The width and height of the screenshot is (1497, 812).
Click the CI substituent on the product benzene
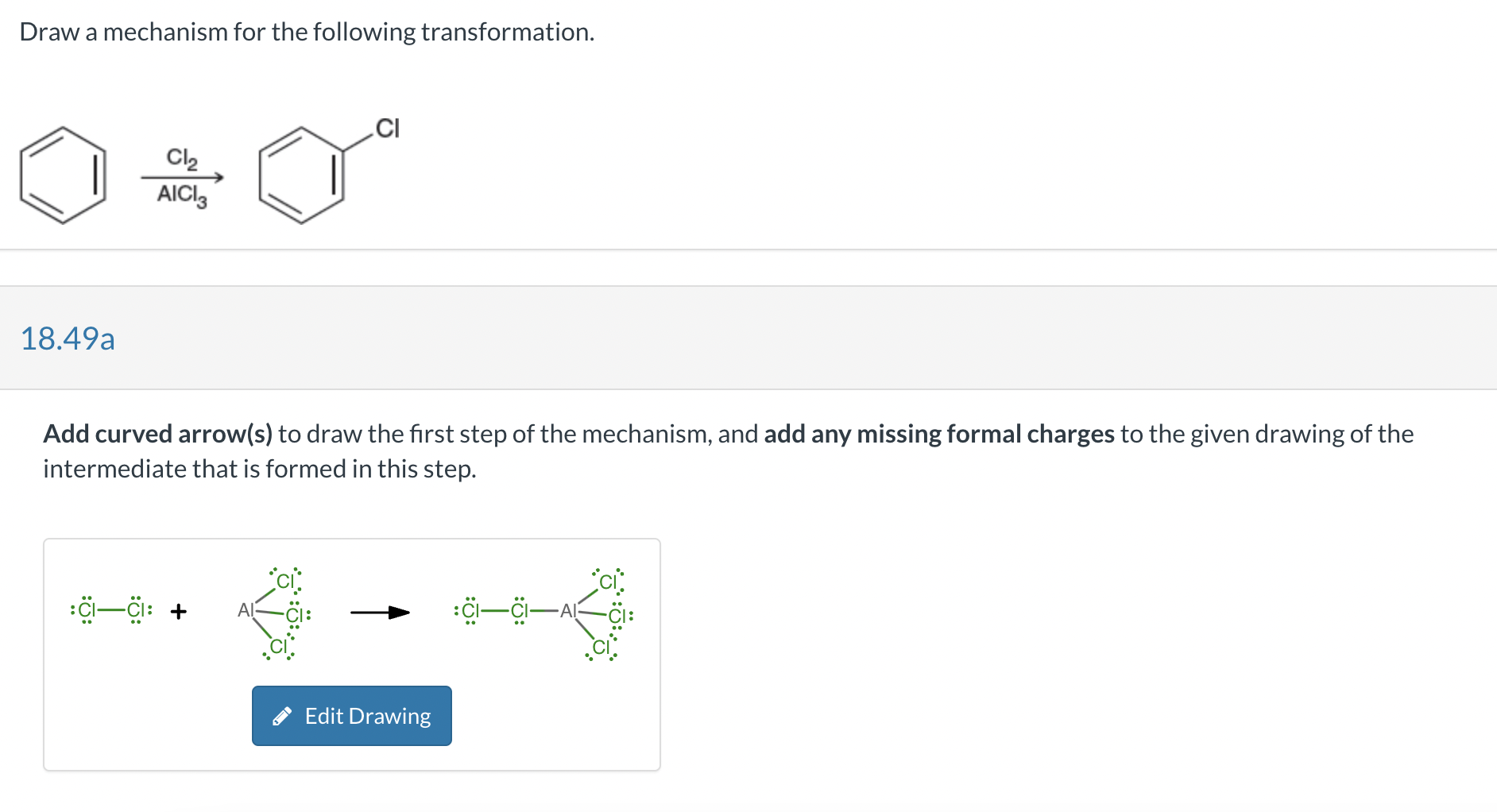coord(387,127)
